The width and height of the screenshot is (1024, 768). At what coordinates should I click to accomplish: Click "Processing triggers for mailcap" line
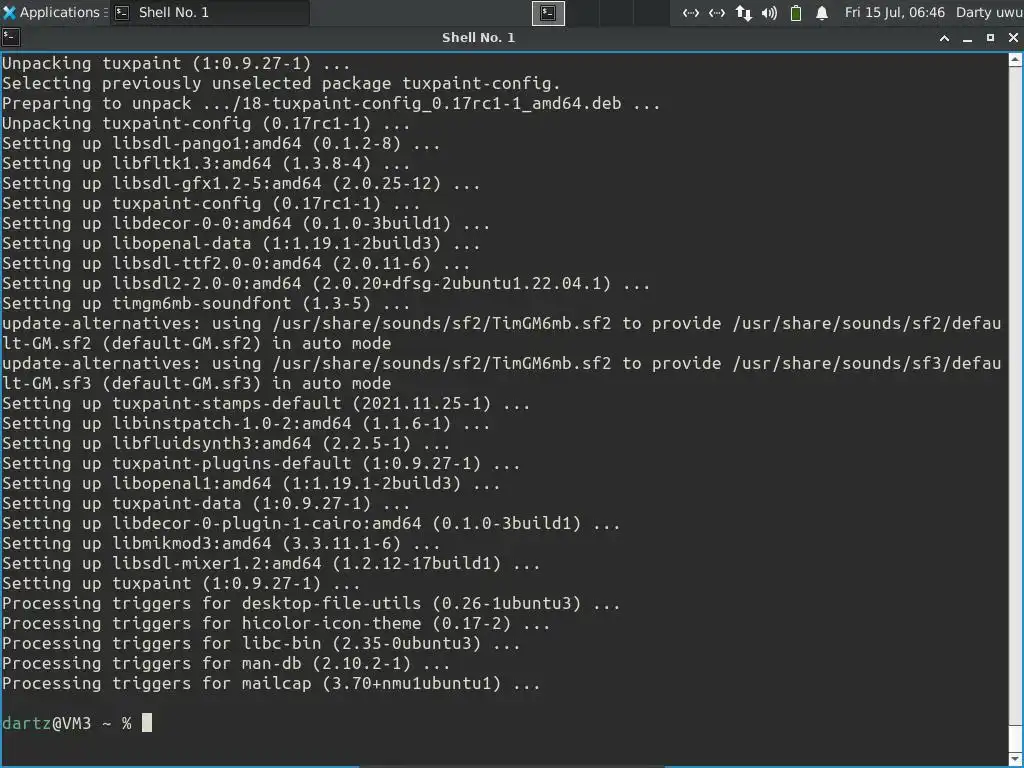(x=272, y=684)
